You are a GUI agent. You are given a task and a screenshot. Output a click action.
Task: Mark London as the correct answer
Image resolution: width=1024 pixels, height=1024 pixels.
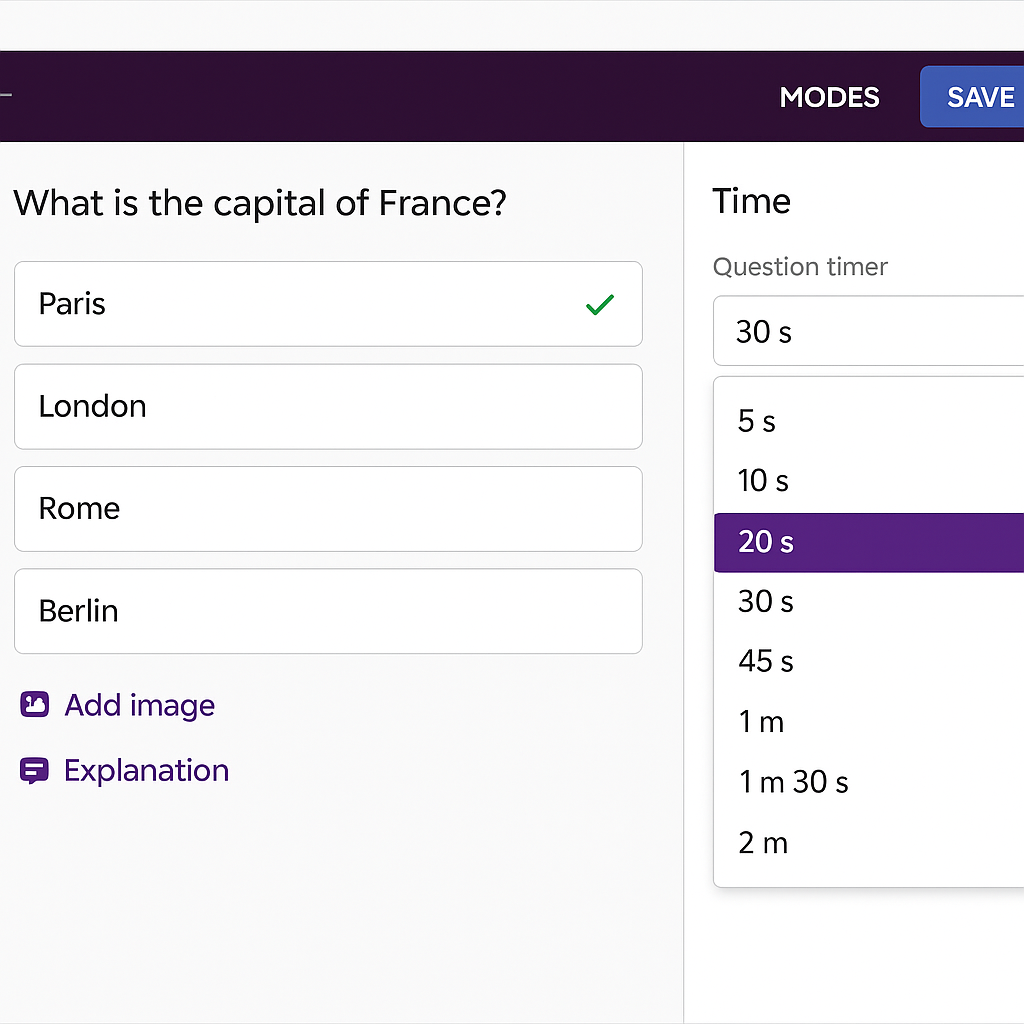click(600, 406)
